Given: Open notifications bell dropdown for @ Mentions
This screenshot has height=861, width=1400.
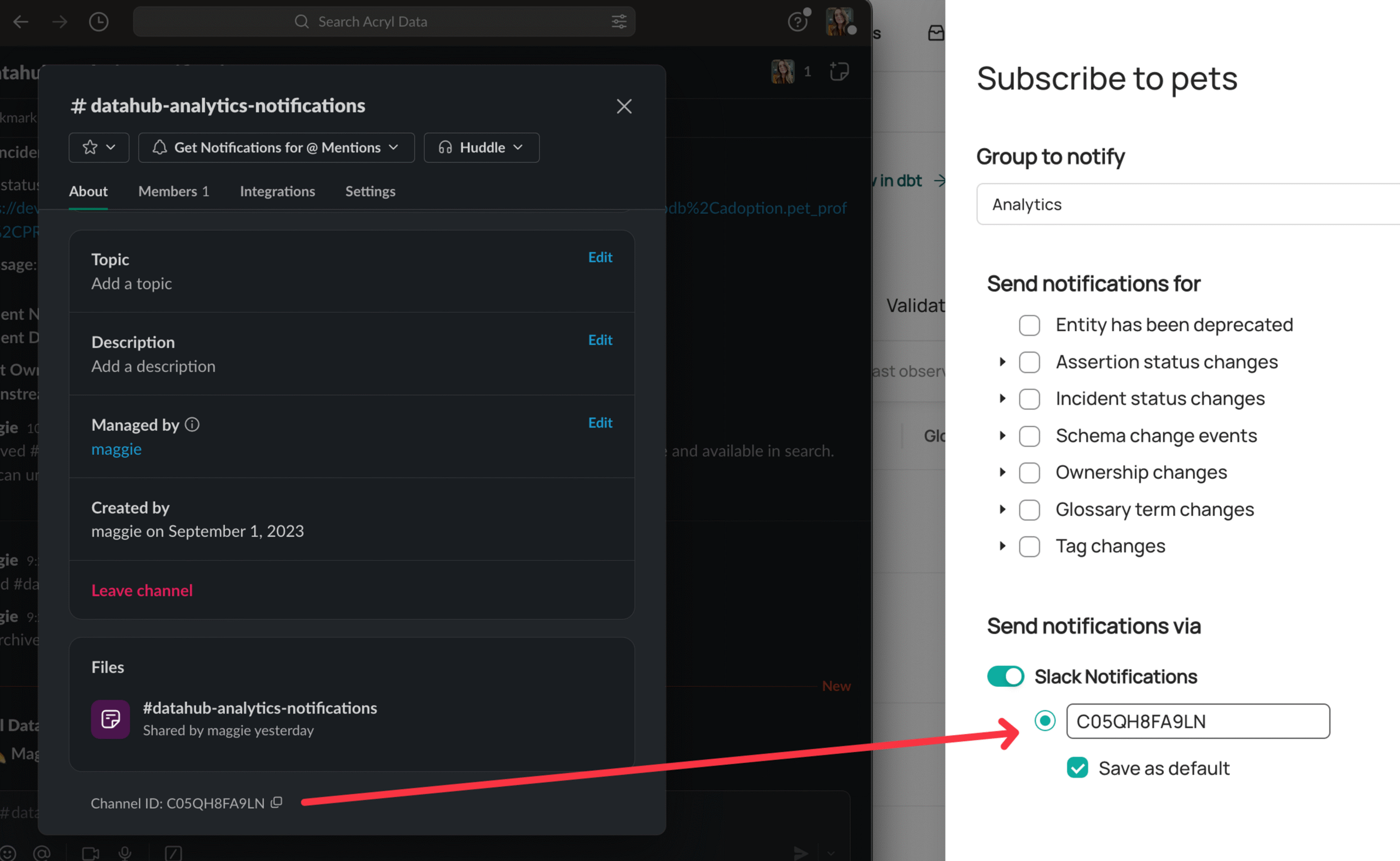Looking at the screenshot, I should pyautogui.click(x=276, y=148).
